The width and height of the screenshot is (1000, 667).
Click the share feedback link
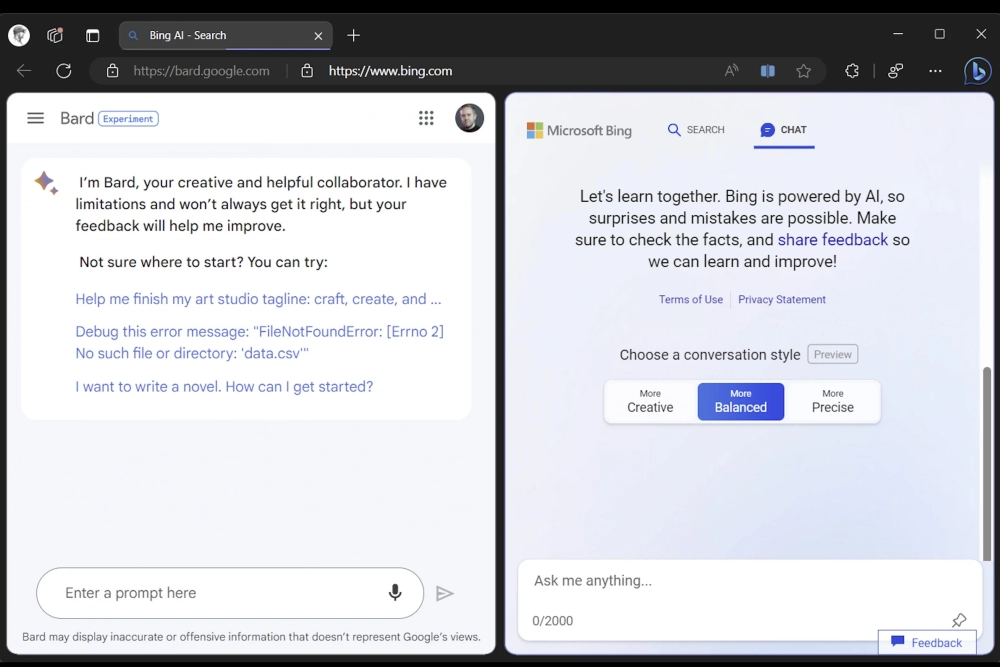tap(832, 240)
